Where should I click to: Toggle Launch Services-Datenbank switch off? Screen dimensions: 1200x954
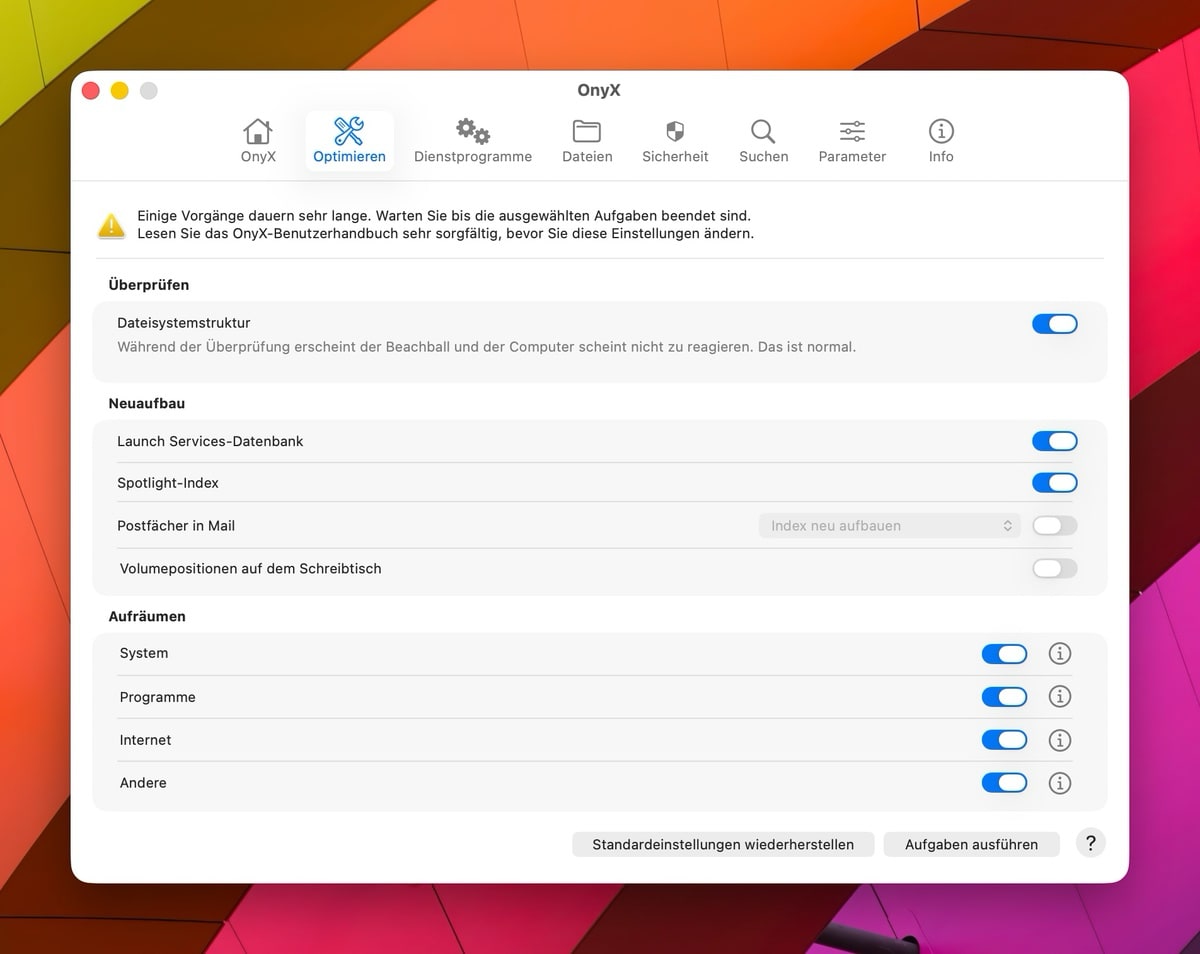click(1054, 441)
